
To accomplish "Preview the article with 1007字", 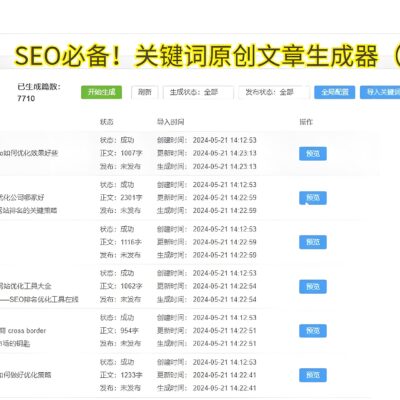I will point(313,153).
